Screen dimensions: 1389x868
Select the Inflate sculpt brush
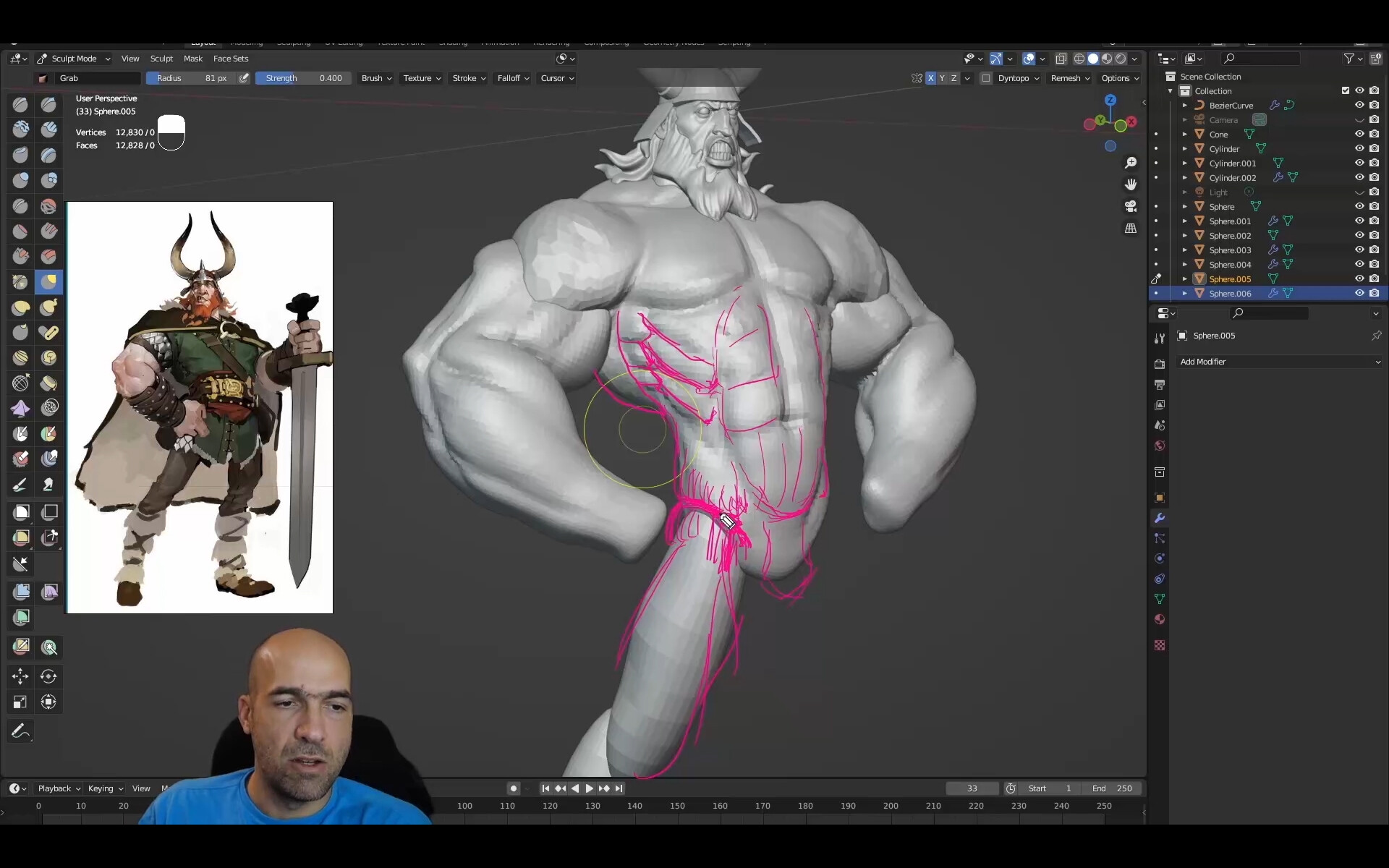(x=20, y=181)
